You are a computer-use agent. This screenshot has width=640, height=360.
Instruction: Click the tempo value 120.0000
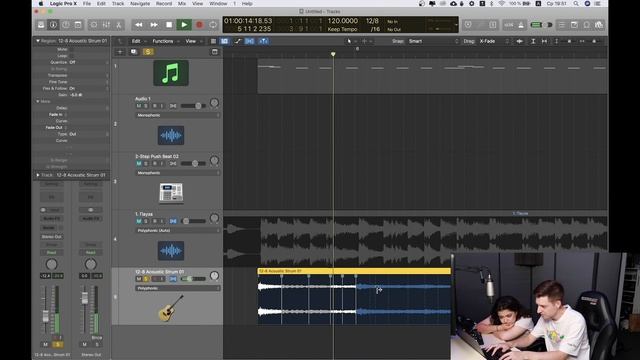[342, 21]
